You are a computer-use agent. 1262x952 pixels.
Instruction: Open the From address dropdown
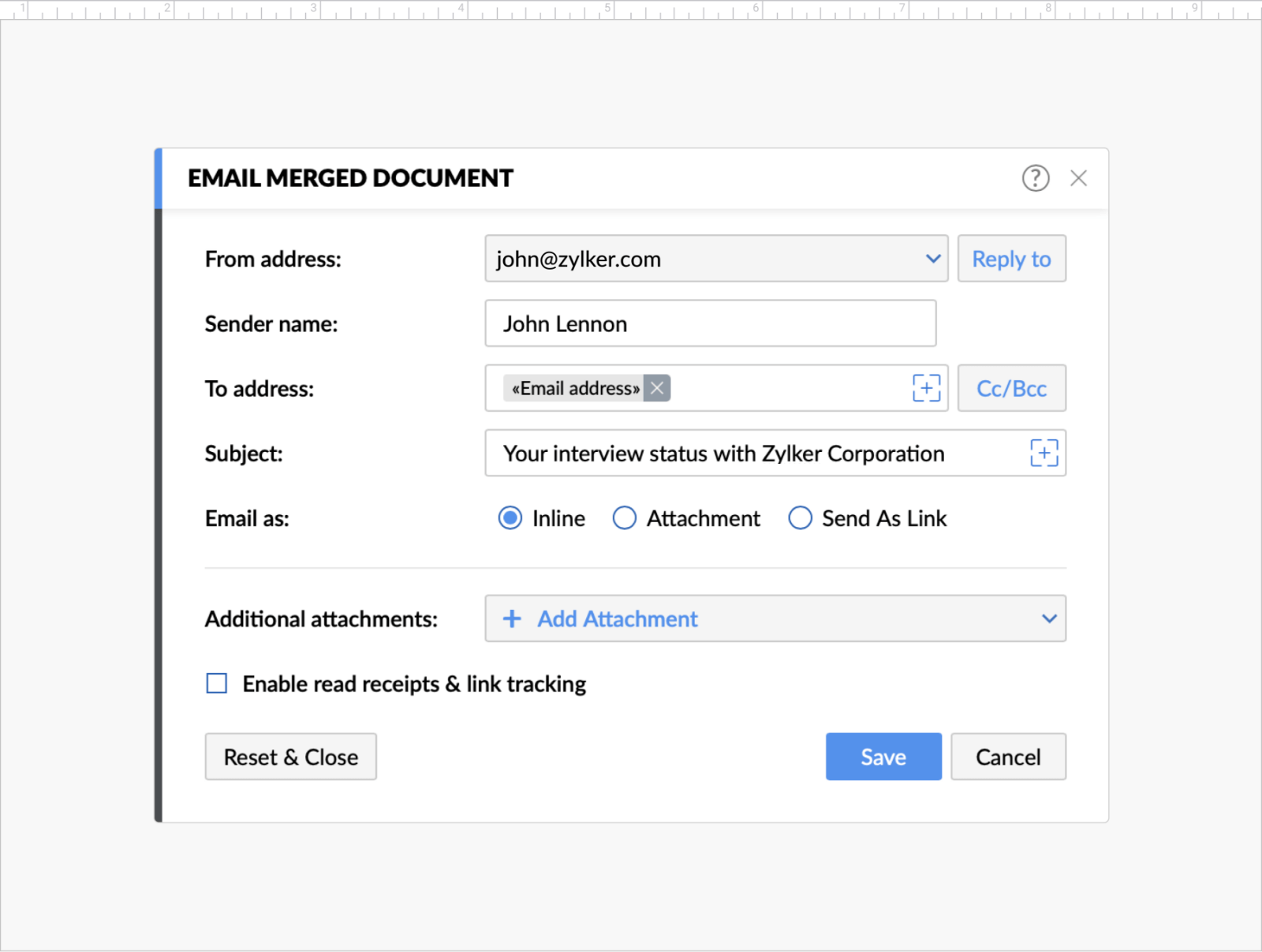click(933, 259)
